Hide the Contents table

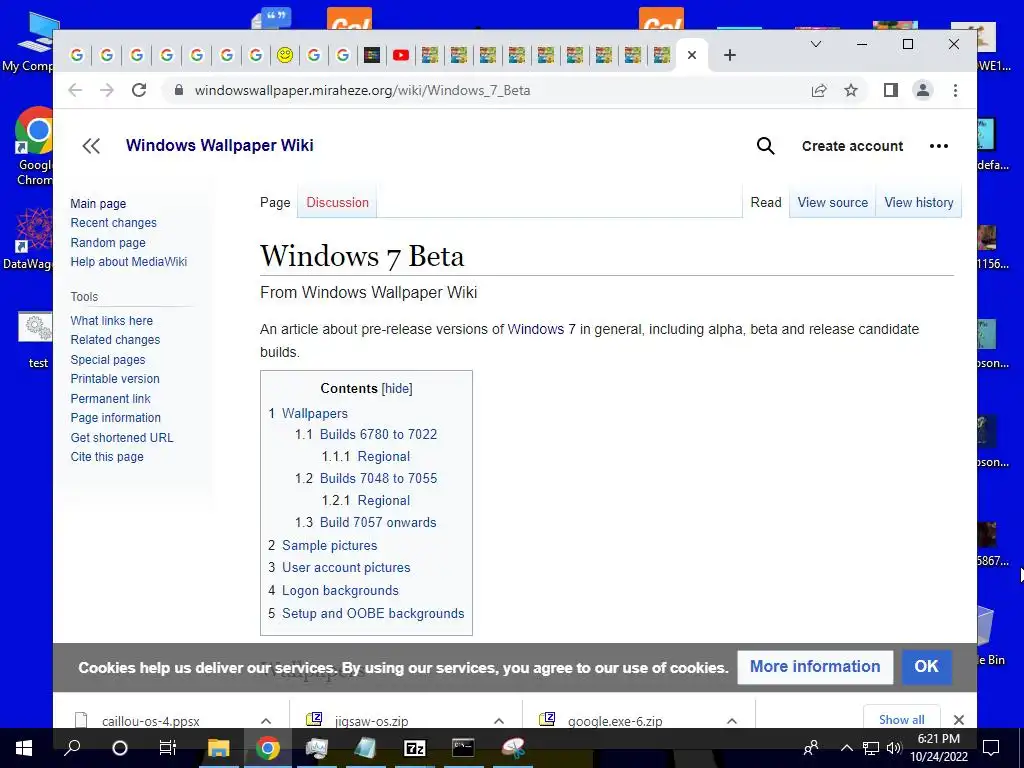pyautogui.click(x=397, y=389)
